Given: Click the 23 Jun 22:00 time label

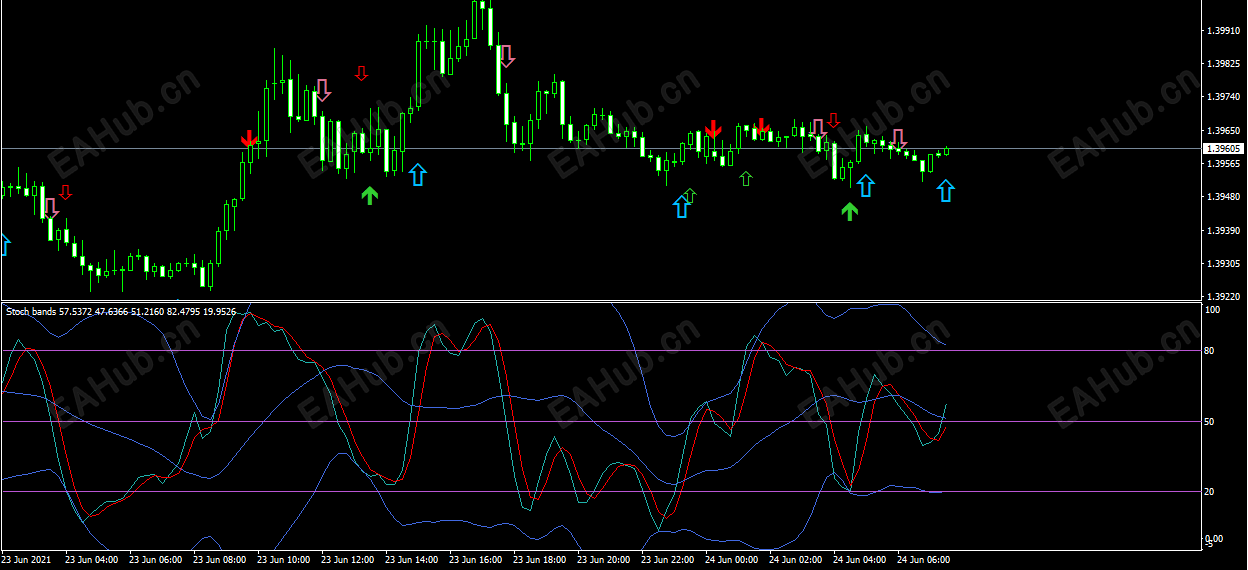Looking at the screenshot, I should click(668, 560).
